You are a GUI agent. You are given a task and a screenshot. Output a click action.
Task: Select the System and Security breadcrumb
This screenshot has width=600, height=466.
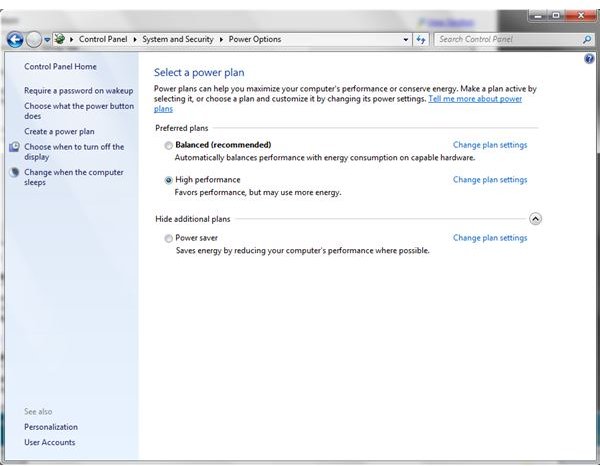pos(178,39)
